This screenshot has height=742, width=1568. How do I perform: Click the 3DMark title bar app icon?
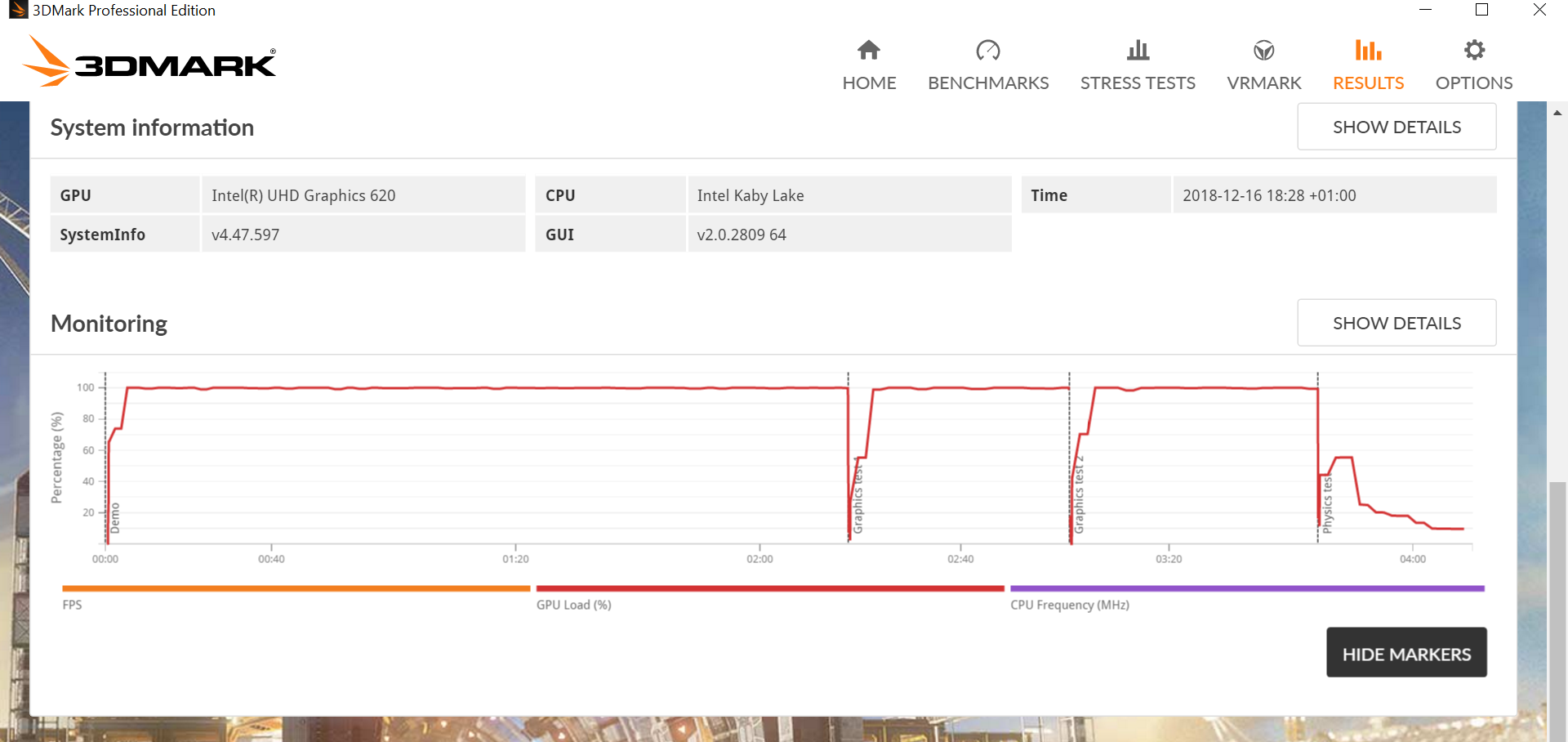[18, 10]
